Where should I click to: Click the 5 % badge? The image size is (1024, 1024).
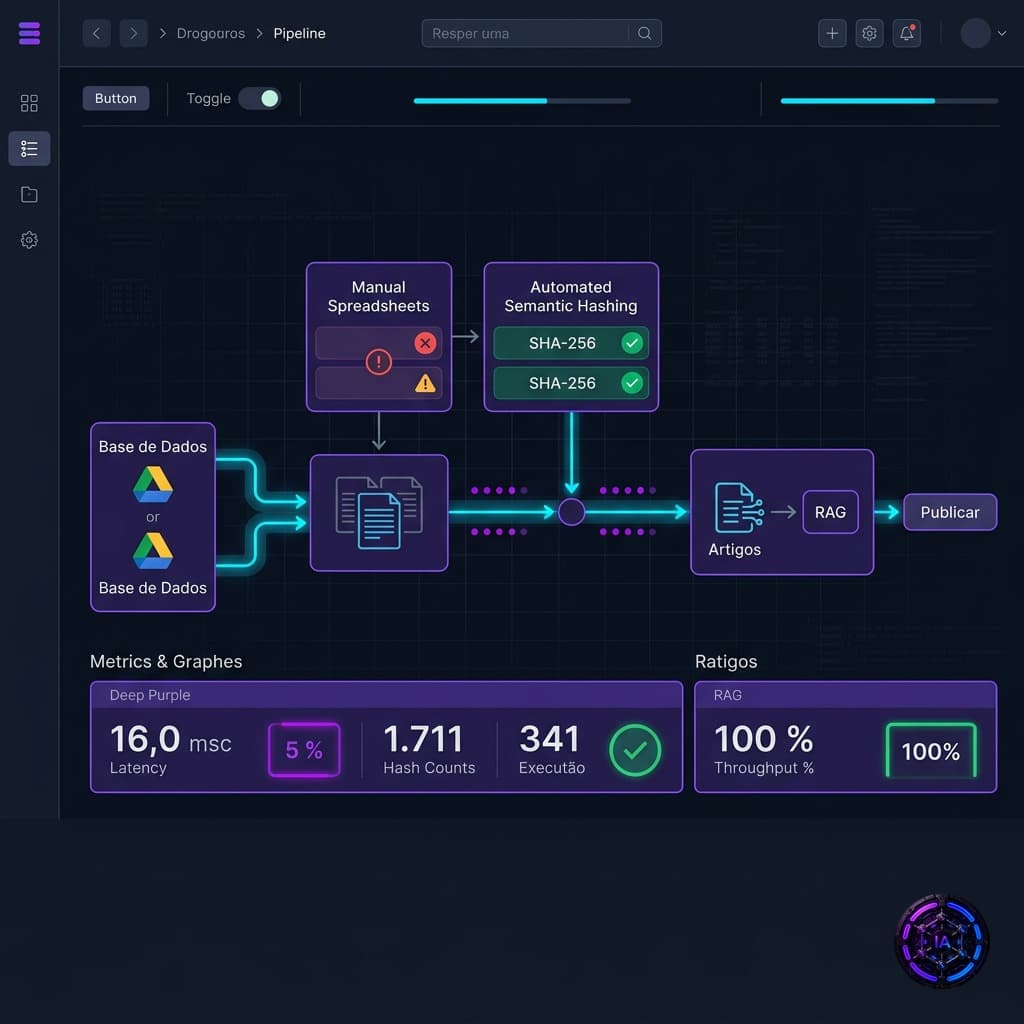tap(304, 750)
